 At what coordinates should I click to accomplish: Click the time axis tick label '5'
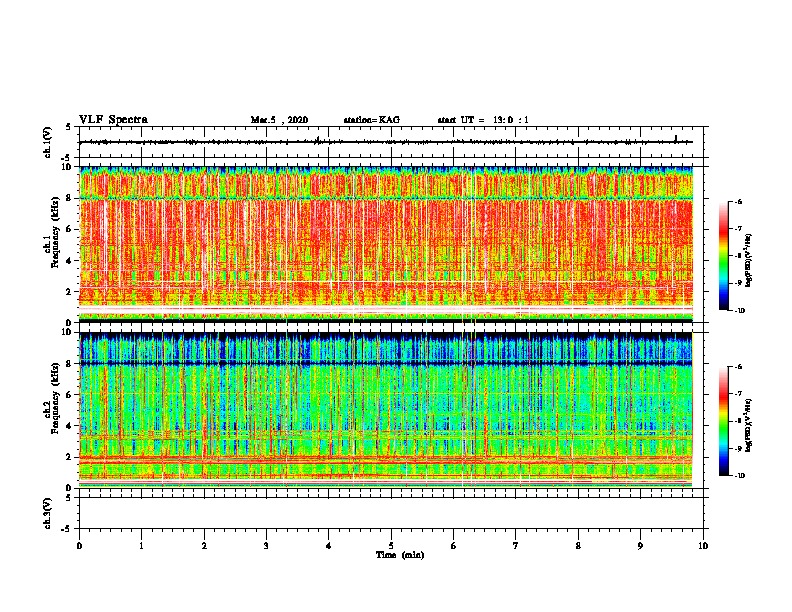point(391,546)
